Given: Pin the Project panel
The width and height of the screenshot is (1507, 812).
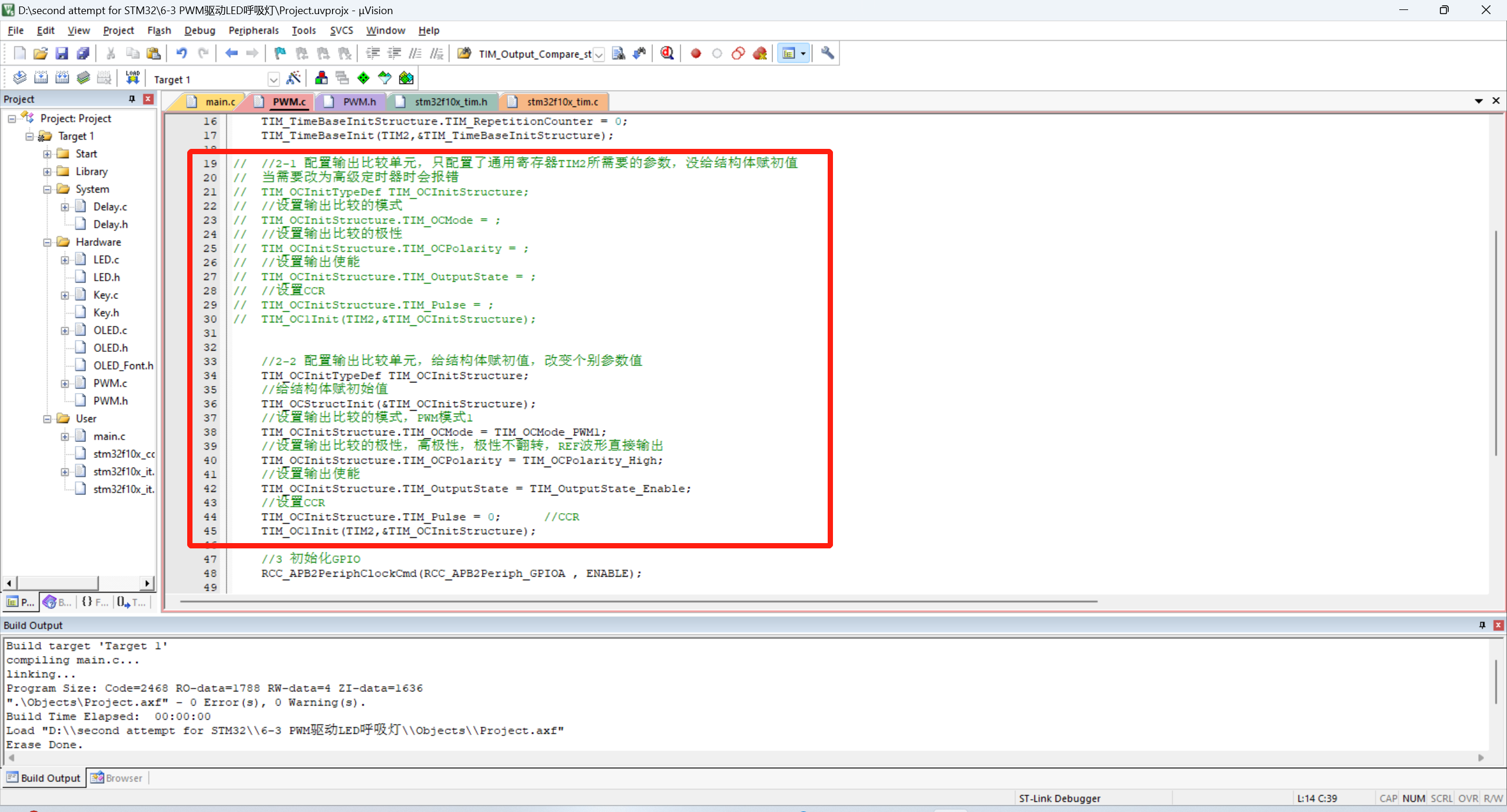Looking at the screenshot, I should [x=132, y=99].
